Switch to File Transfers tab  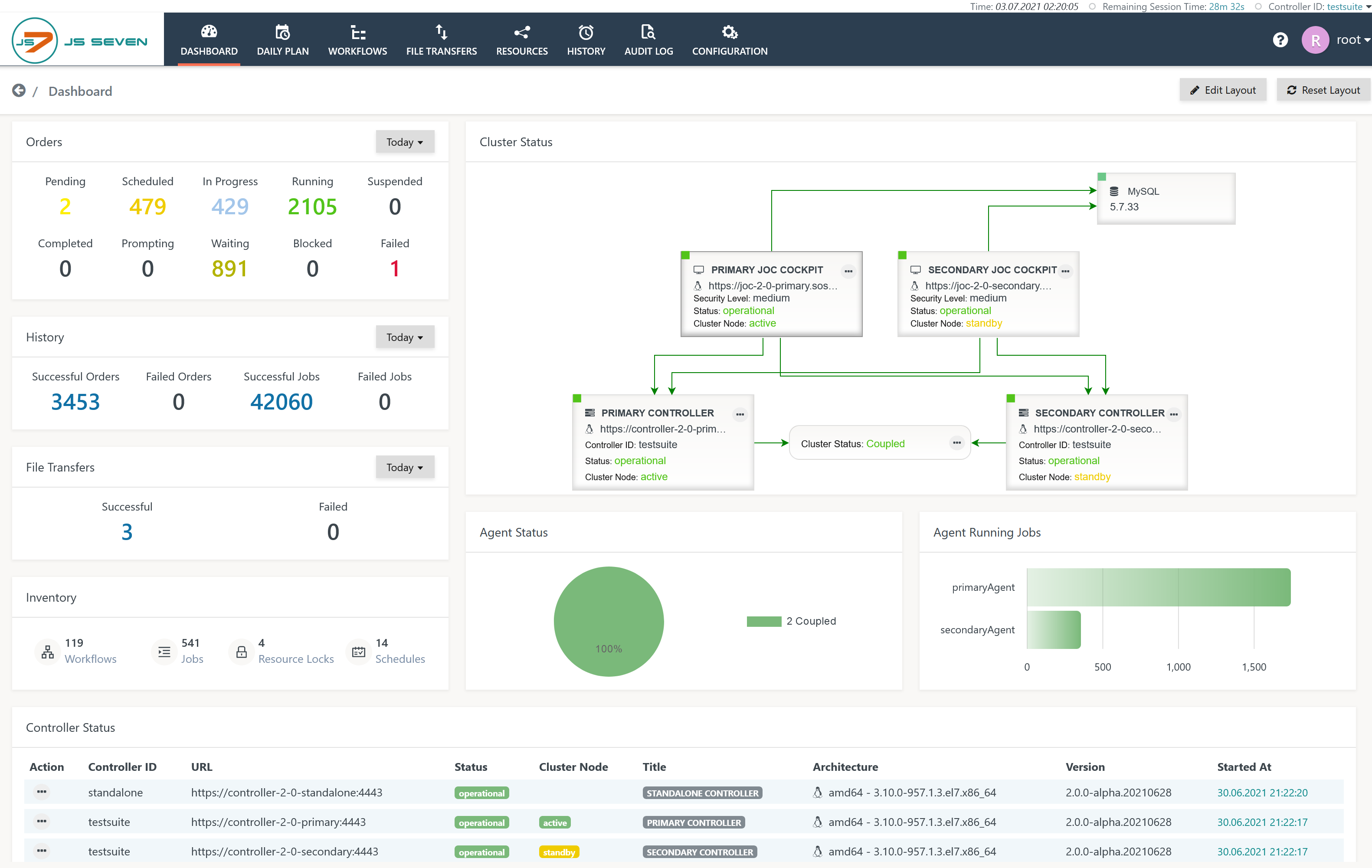[x=442, y=40]
